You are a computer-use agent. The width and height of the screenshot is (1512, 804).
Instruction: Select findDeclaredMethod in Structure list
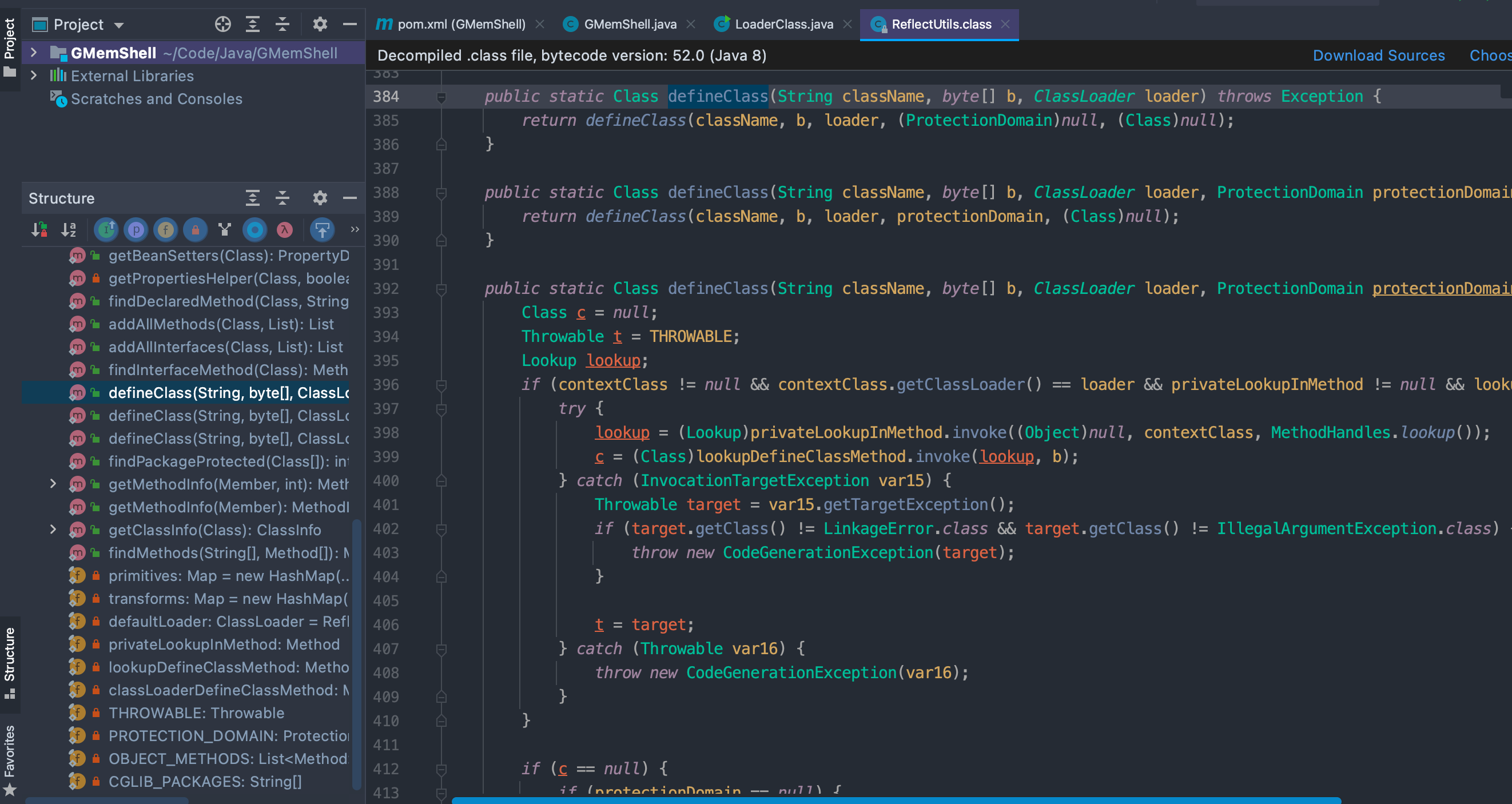[229, 301]
